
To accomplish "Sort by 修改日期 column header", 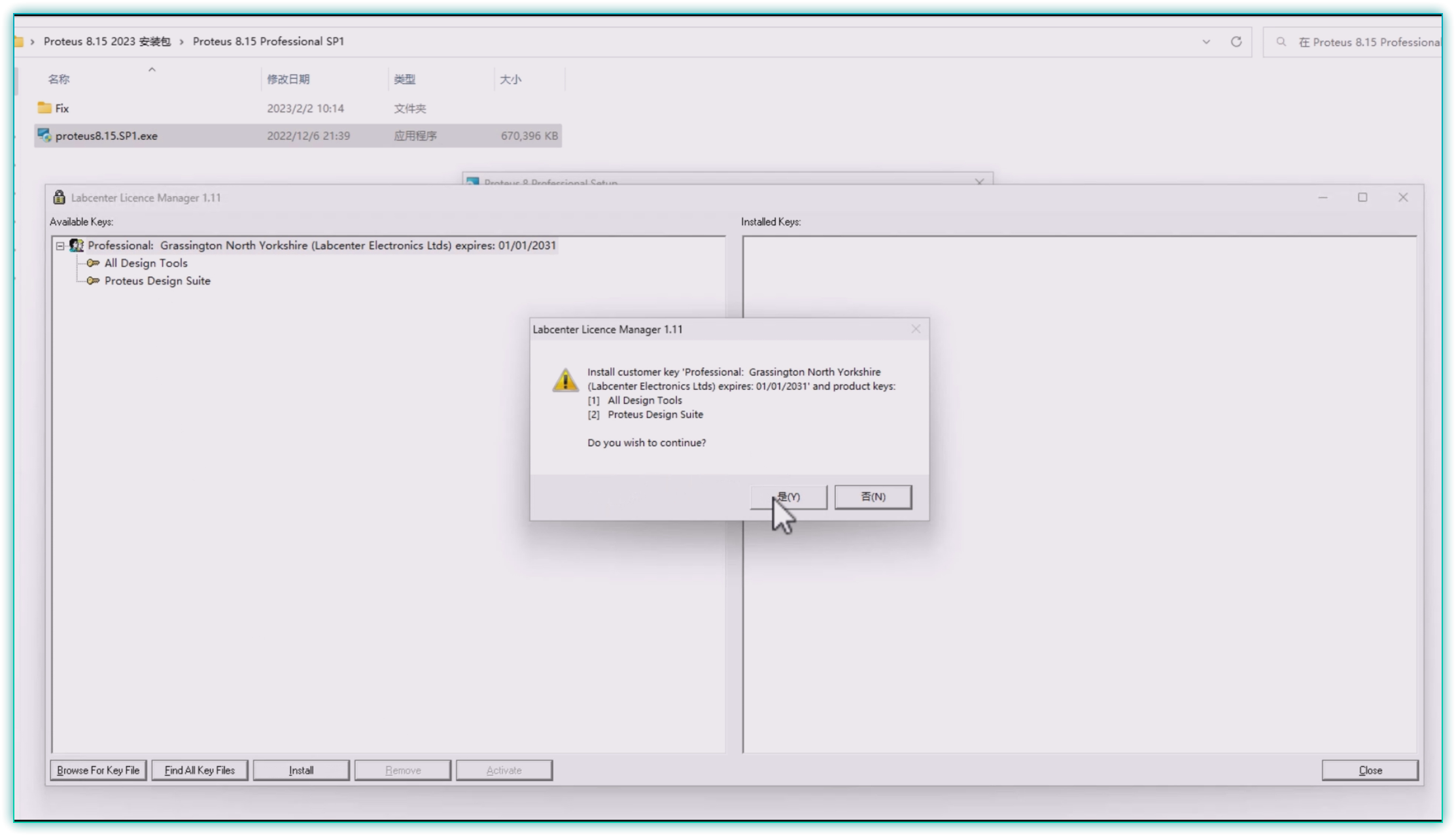I will pyautogui.click(x=288, y=79).
